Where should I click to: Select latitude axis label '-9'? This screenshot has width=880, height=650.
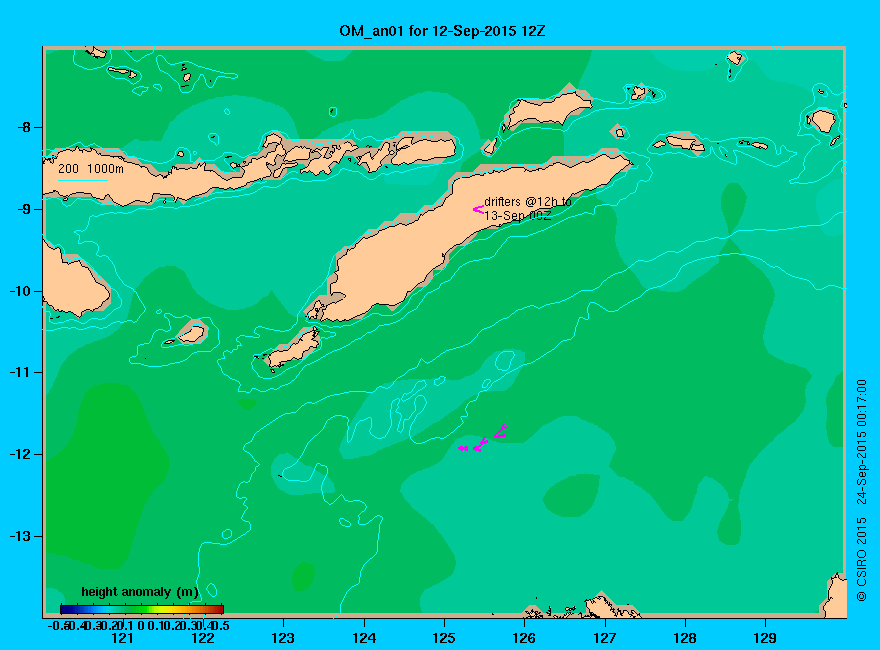tap(24, 209)
